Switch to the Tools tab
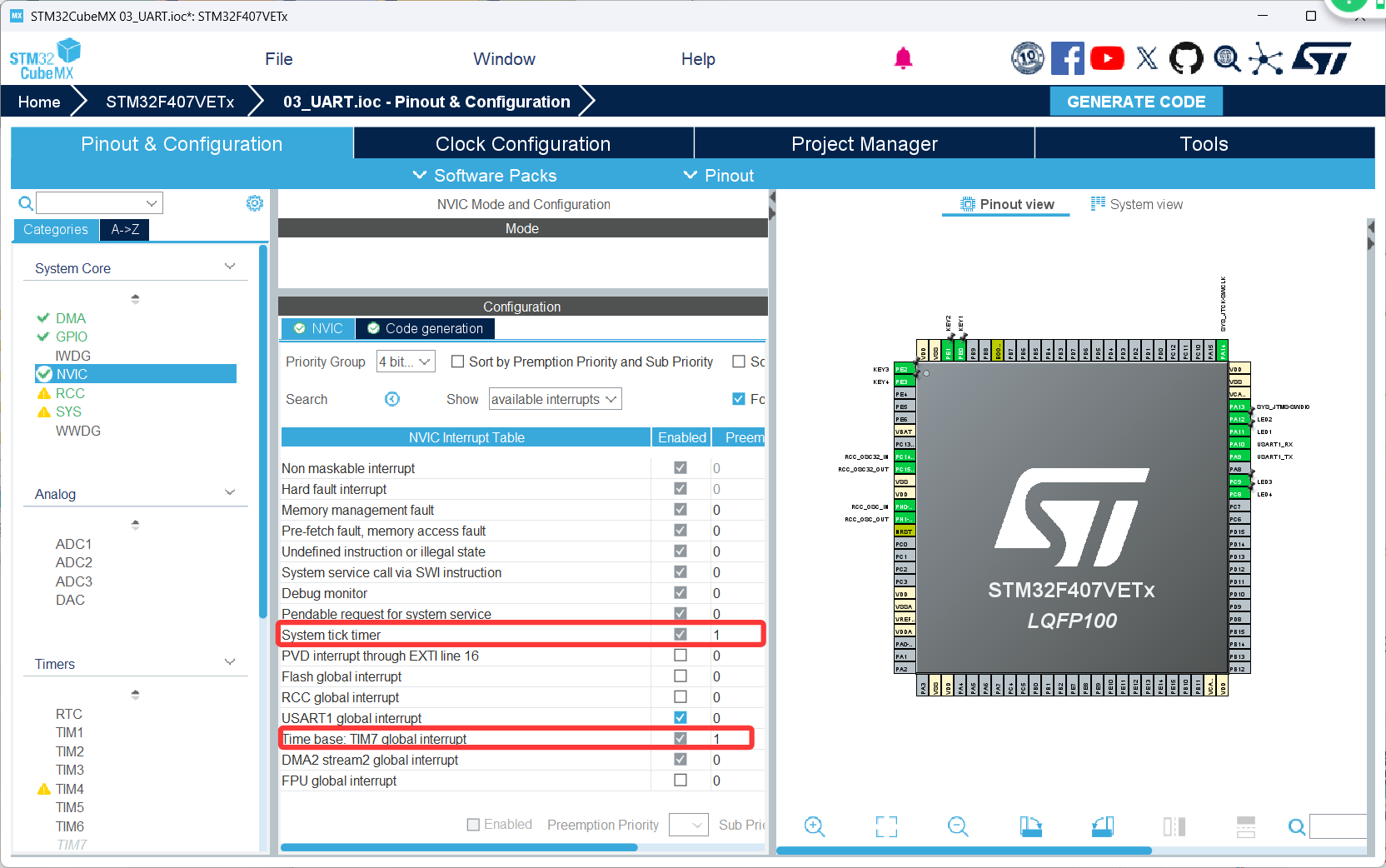 [x=1204, y=143]
